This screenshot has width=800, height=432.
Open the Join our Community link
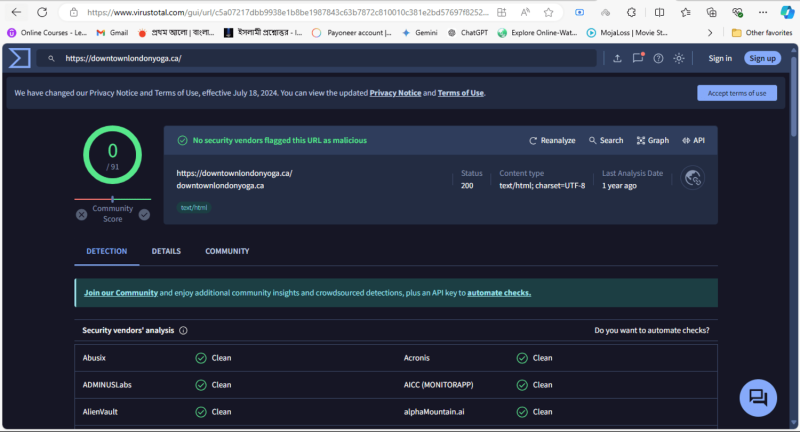(x=121, y=293)
